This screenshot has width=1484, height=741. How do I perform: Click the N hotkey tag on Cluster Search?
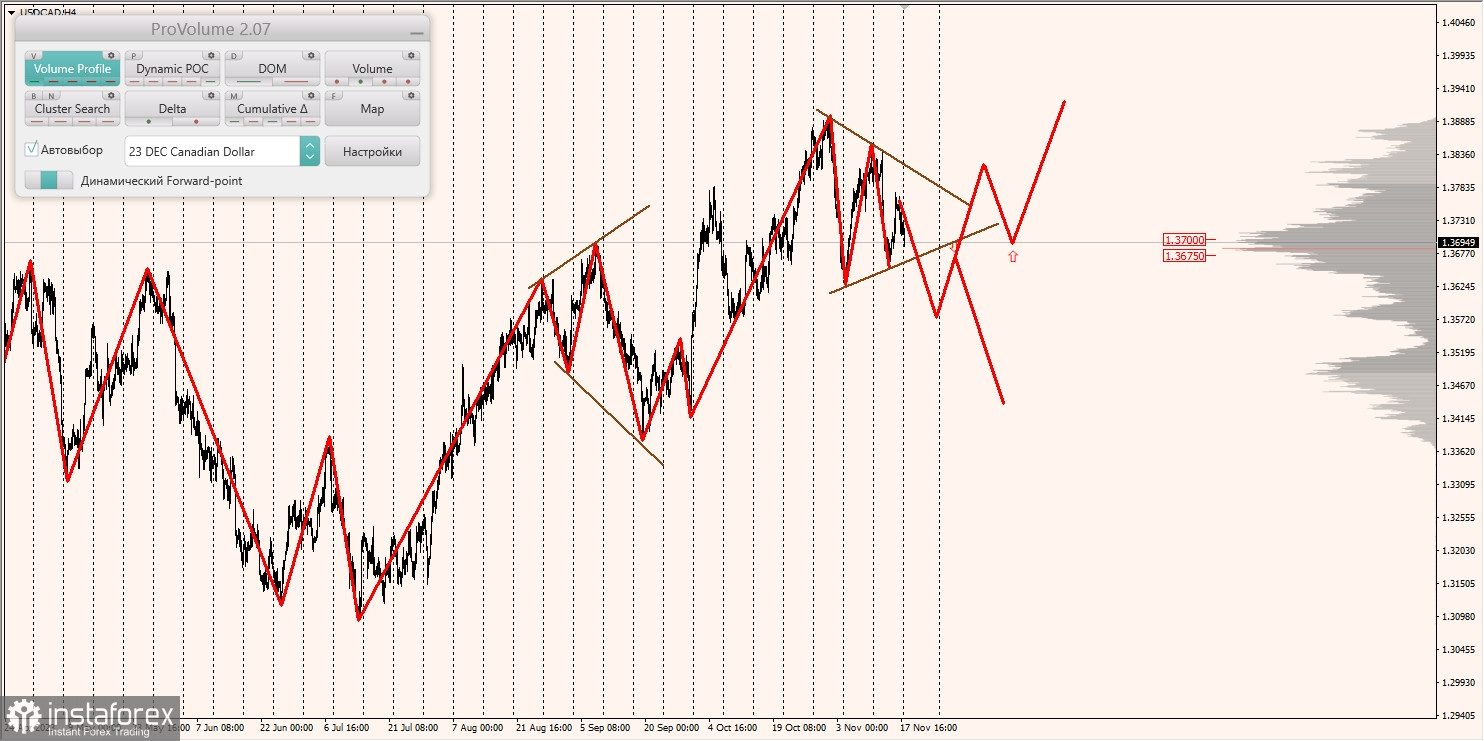(x=51, y=96)
